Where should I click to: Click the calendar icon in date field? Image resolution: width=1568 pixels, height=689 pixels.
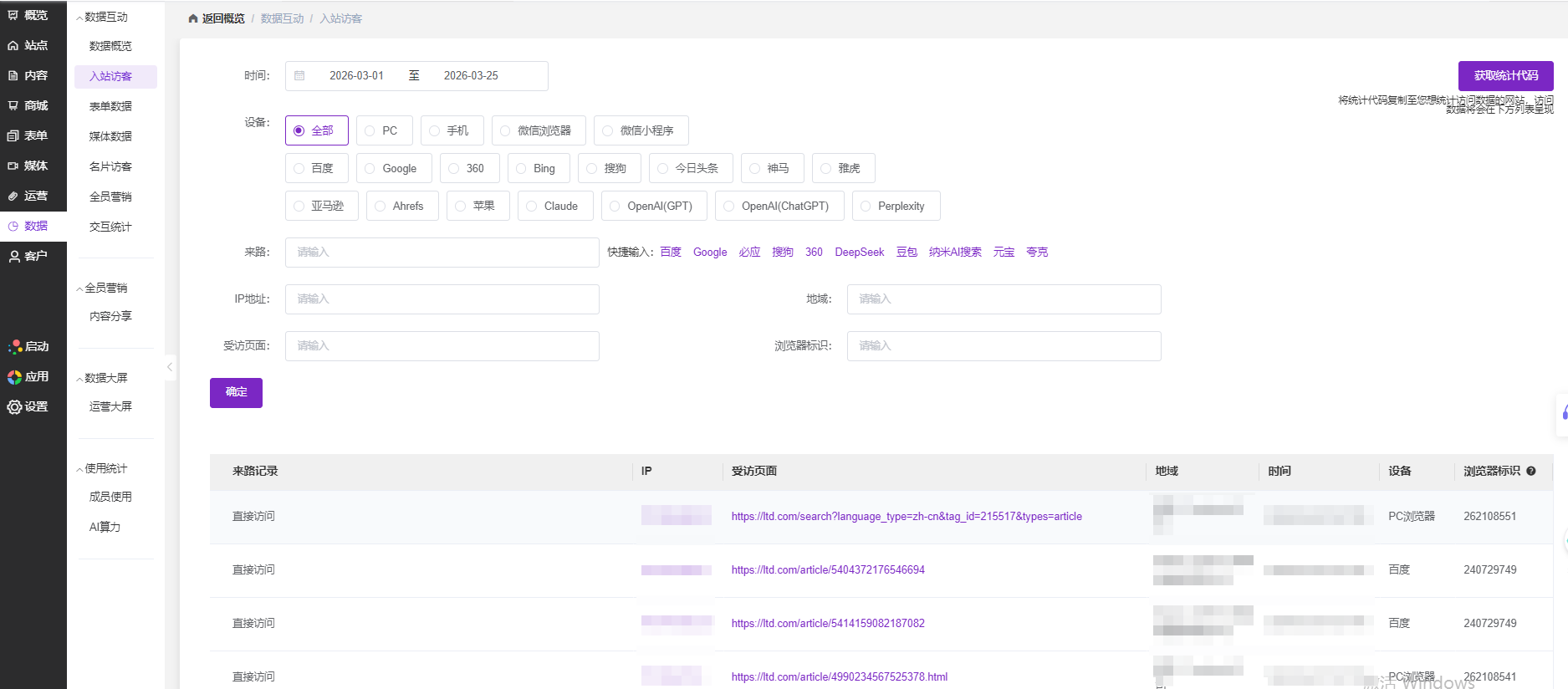[x=299, y=75]
